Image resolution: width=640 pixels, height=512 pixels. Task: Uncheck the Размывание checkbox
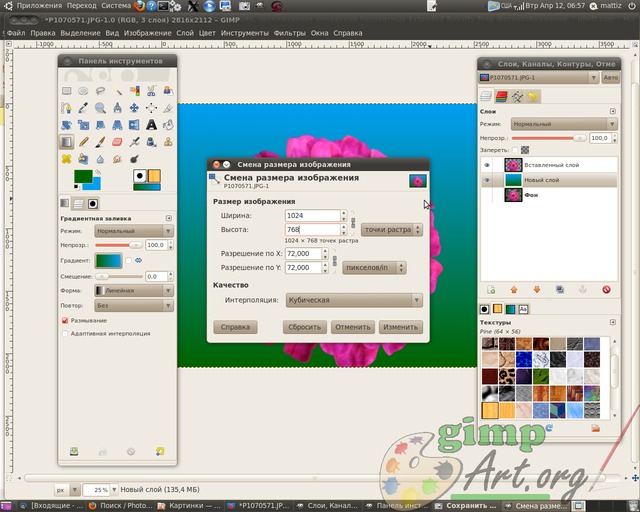(x=64, y=321)
